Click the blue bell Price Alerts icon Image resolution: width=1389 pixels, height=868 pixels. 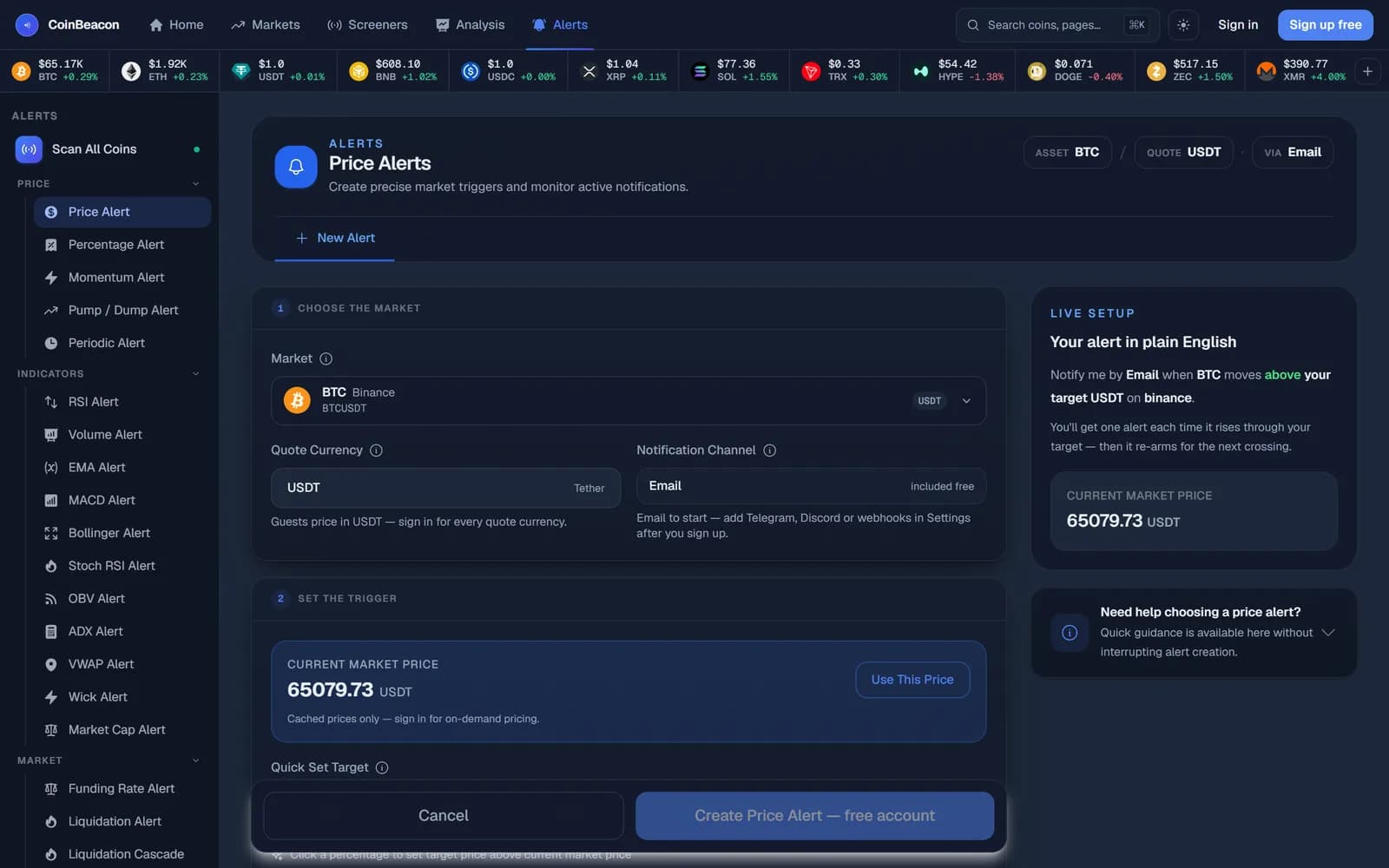296,167
